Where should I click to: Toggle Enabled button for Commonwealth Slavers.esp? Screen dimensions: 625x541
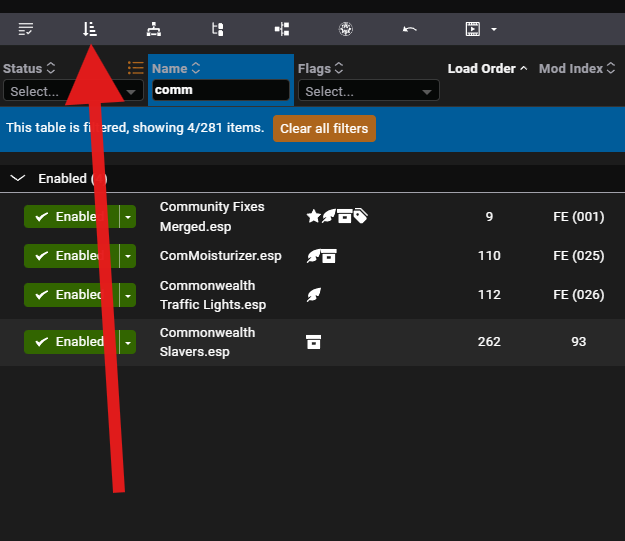click(x=71, y=342)
